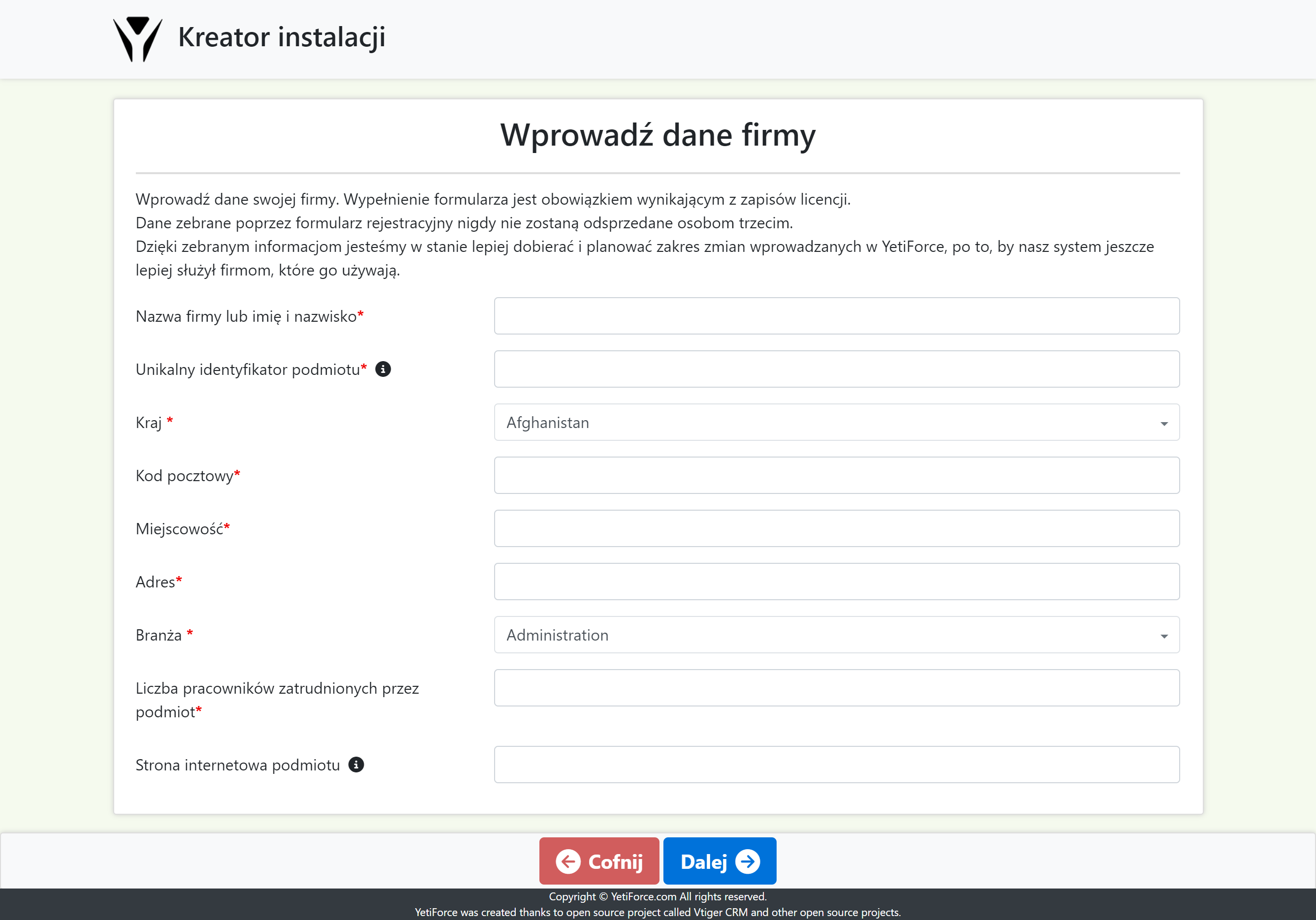Focus the Kod pocztowy input field
Viewport: 1316px width, 920px height.
(x=837, y=475)
